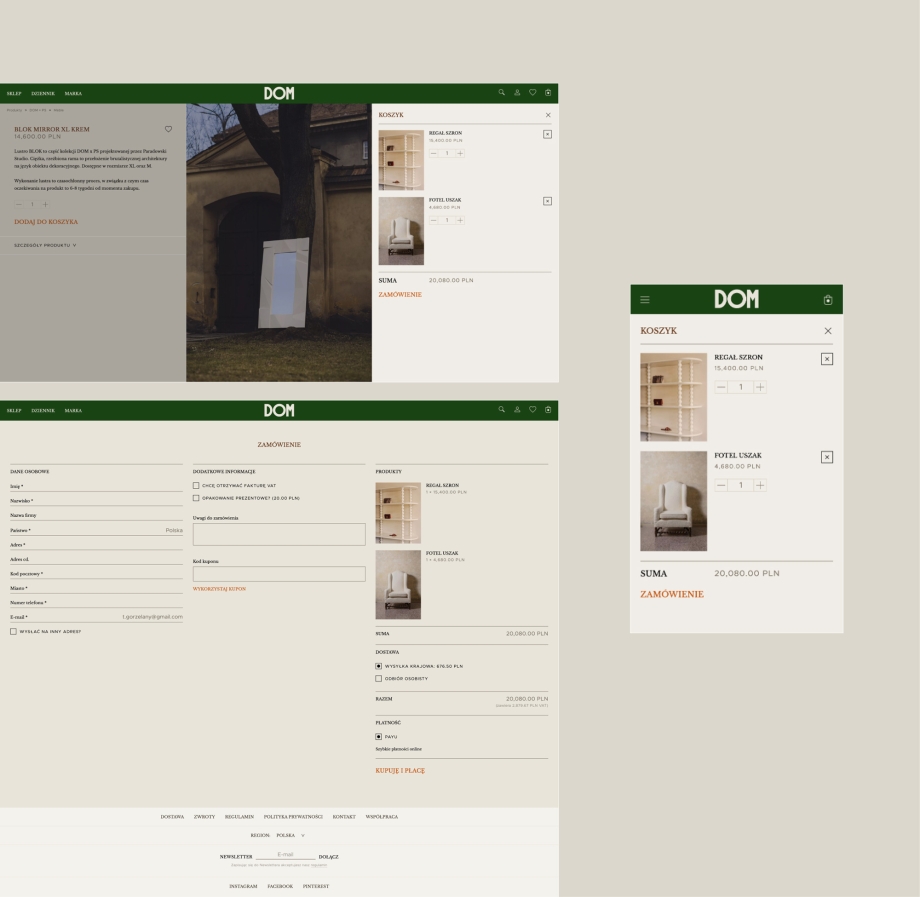Open the Państwo country field showing Polska
Screen dimensions: 920x897
96,530
